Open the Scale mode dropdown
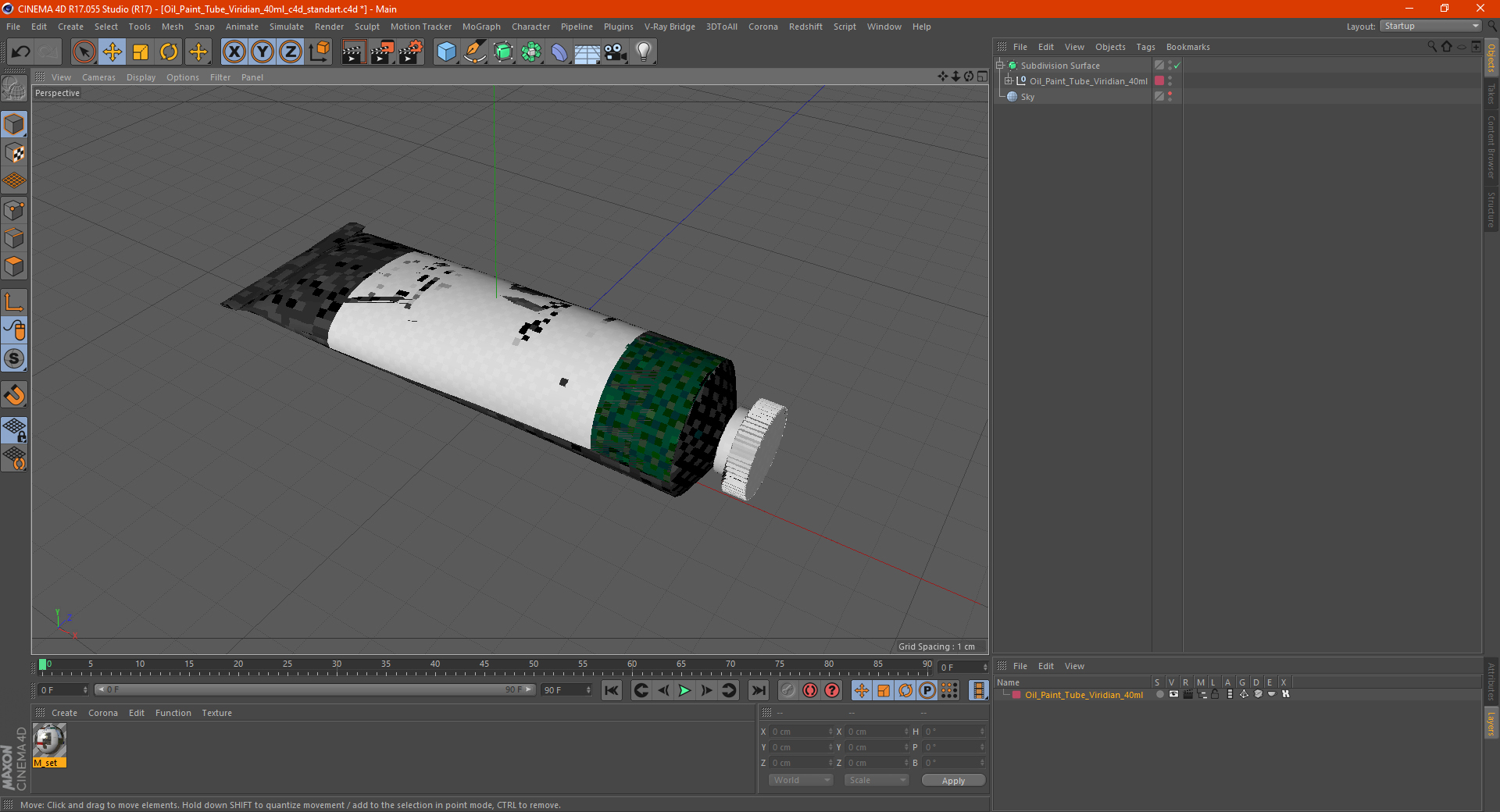The width and height of the screenshot is (1500, 812). coord(877,780)
